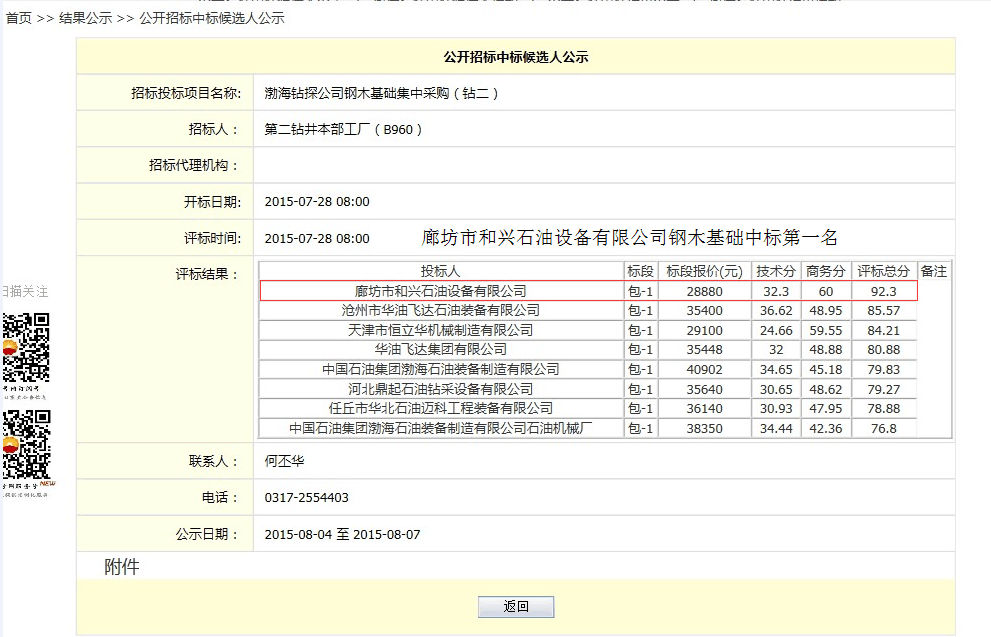The height and width of the screenshot is (637, 991).
Task: Click the 评标结果 label
Action: 207,274
